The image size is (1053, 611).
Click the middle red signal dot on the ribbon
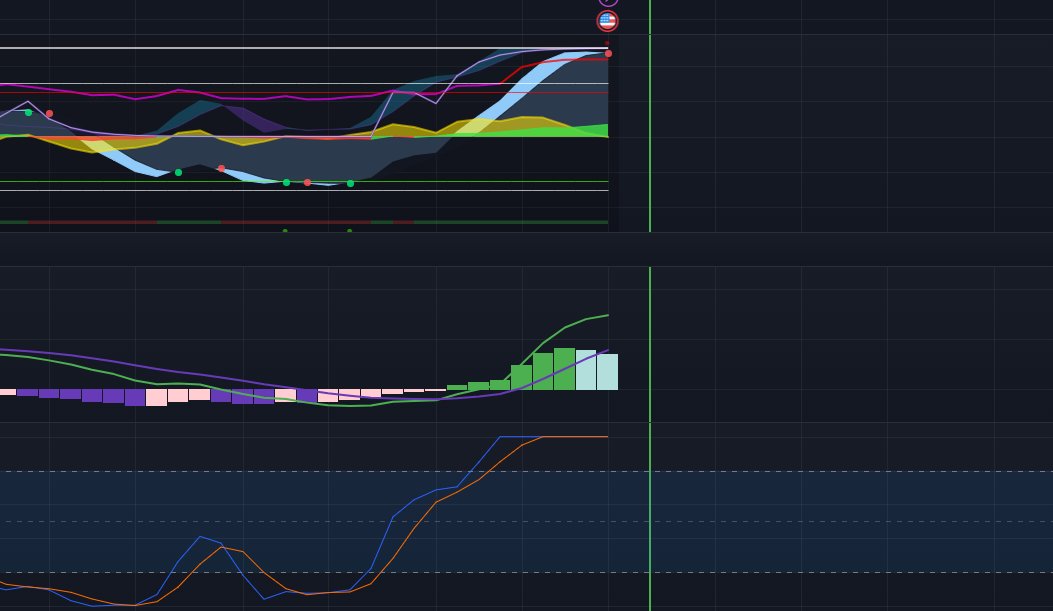222,169
